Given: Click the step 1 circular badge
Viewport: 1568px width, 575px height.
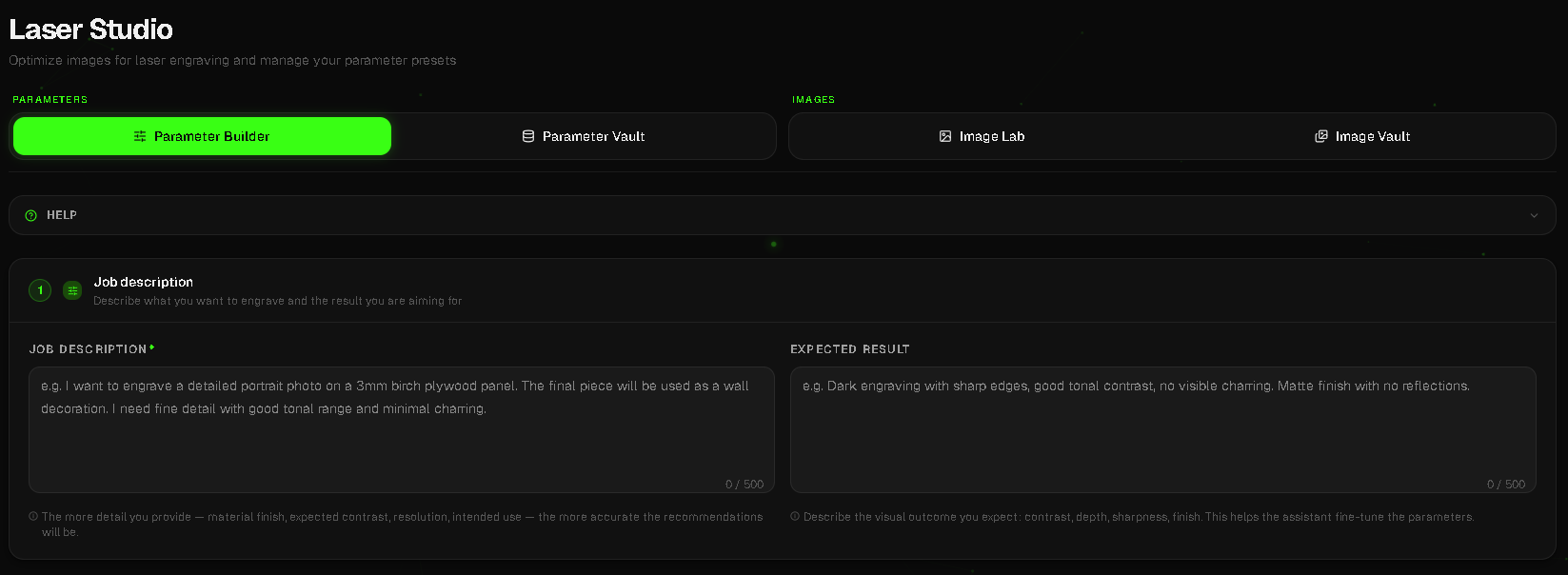Looking at the screenshot, I should click(40, 290).
